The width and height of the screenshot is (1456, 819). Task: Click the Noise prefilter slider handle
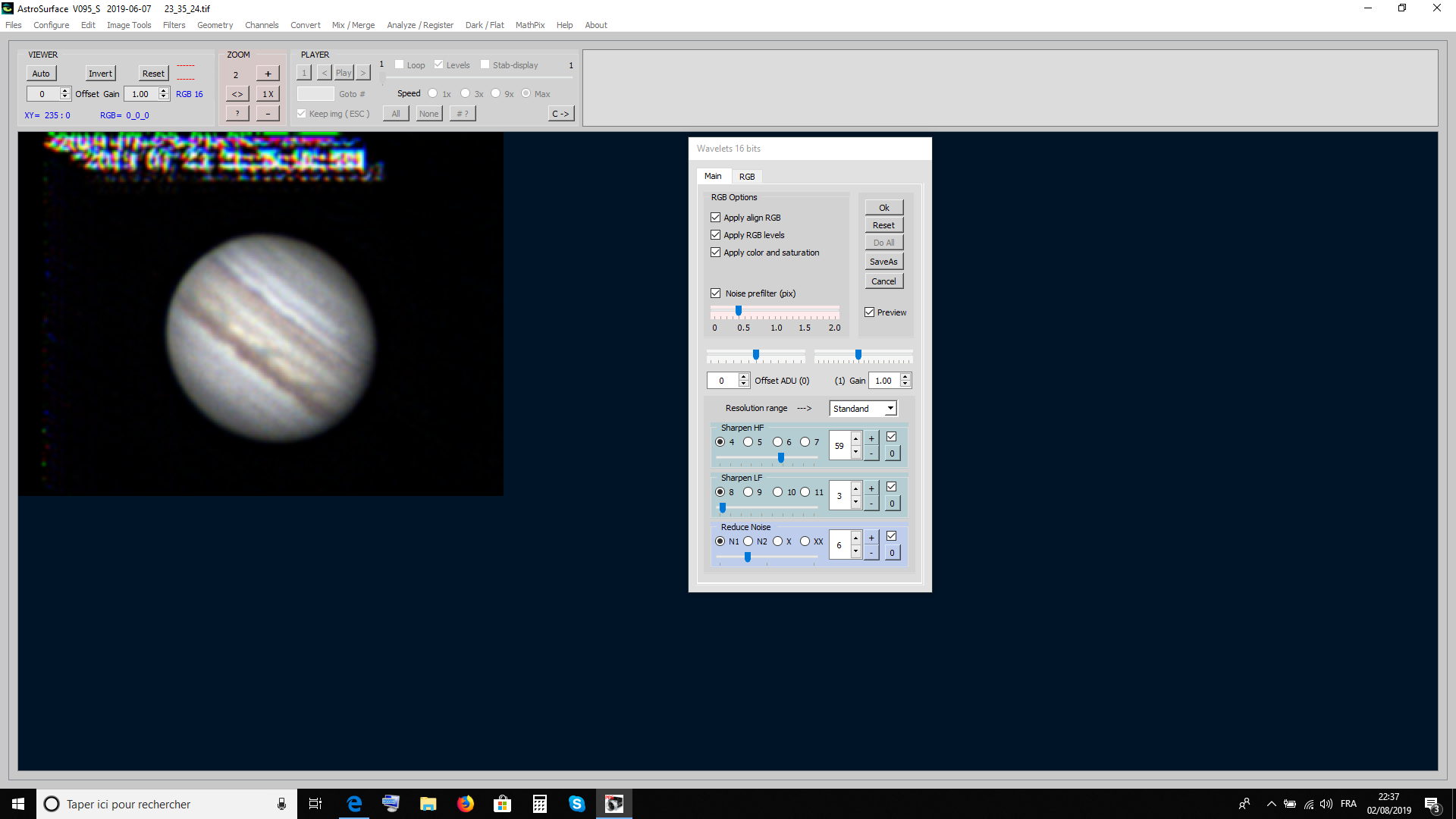(739, 311)
